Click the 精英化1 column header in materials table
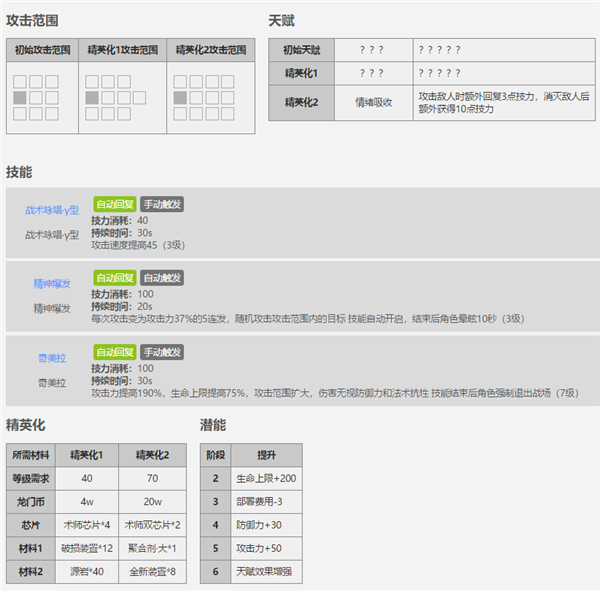 (x=87, y=455)
